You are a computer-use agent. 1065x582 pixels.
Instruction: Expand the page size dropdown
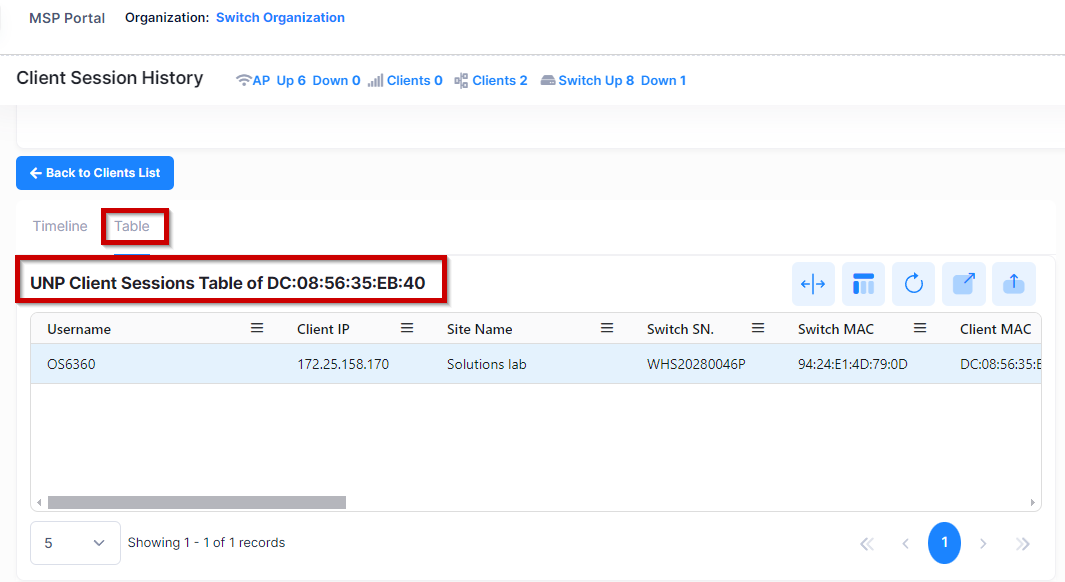click(x=75, y=543)
